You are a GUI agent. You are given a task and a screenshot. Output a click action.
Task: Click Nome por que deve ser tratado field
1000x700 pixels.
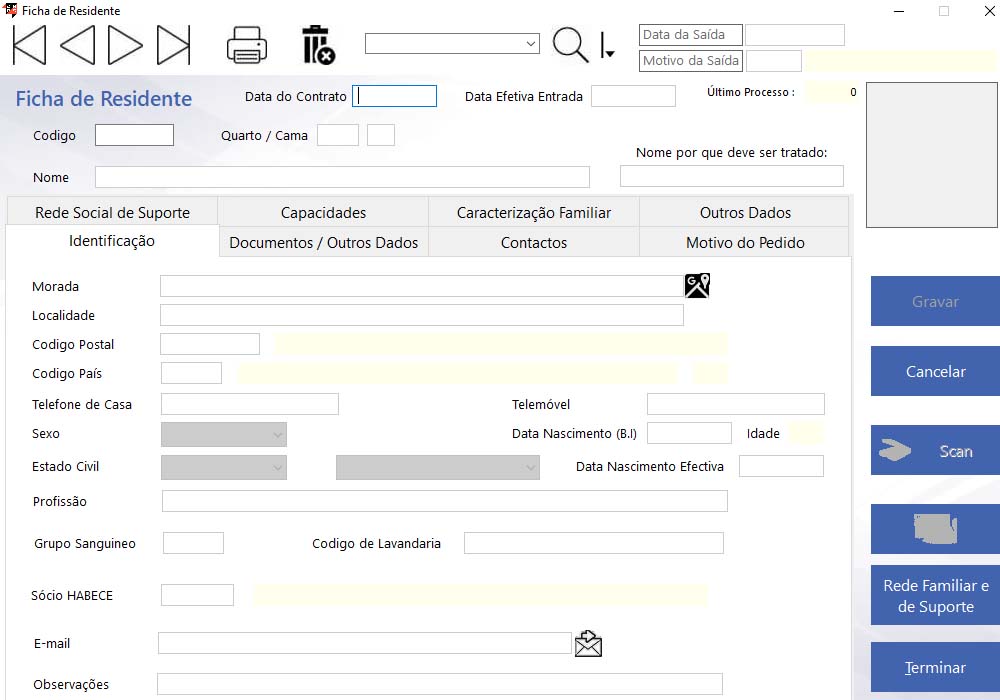pyautogui.click(x=732, y=176)
